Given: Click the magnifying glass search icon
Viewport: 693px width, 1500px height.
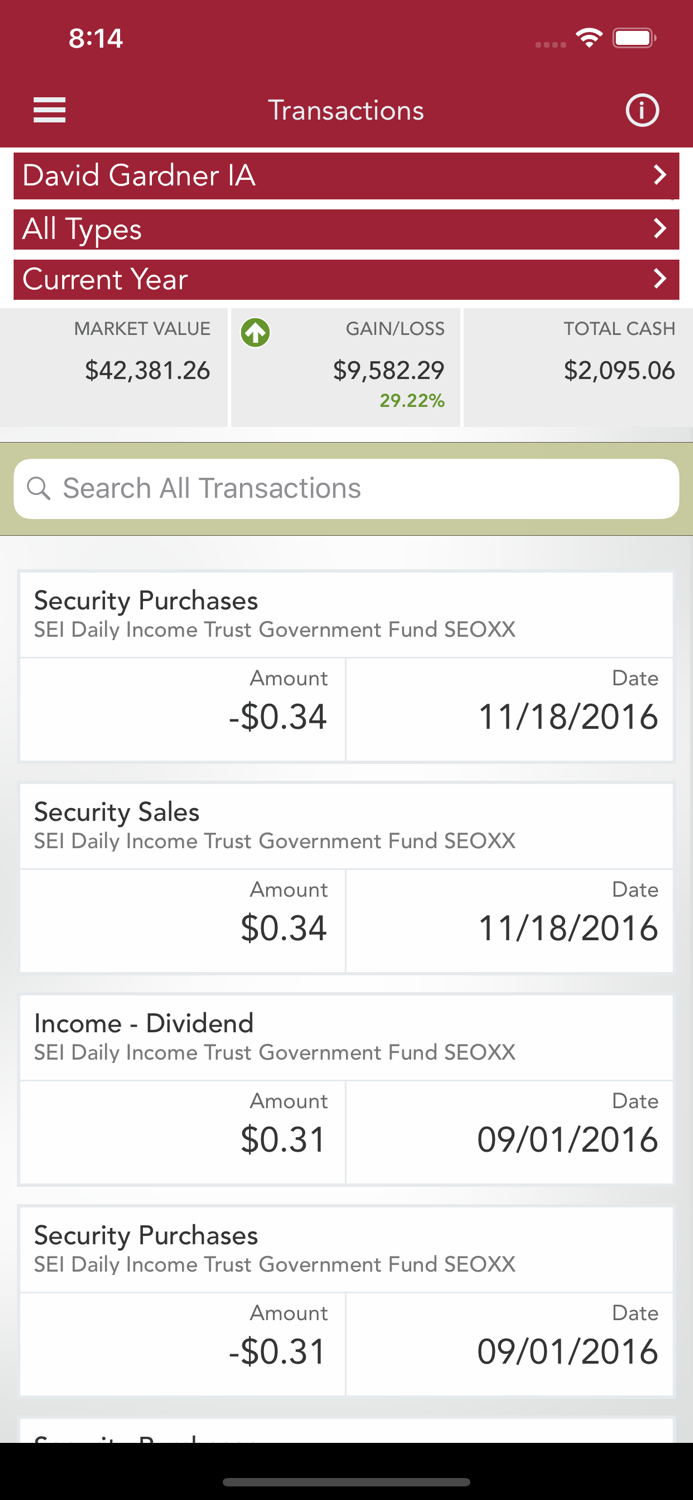Looking at the screenshot, I should (39, 488).
